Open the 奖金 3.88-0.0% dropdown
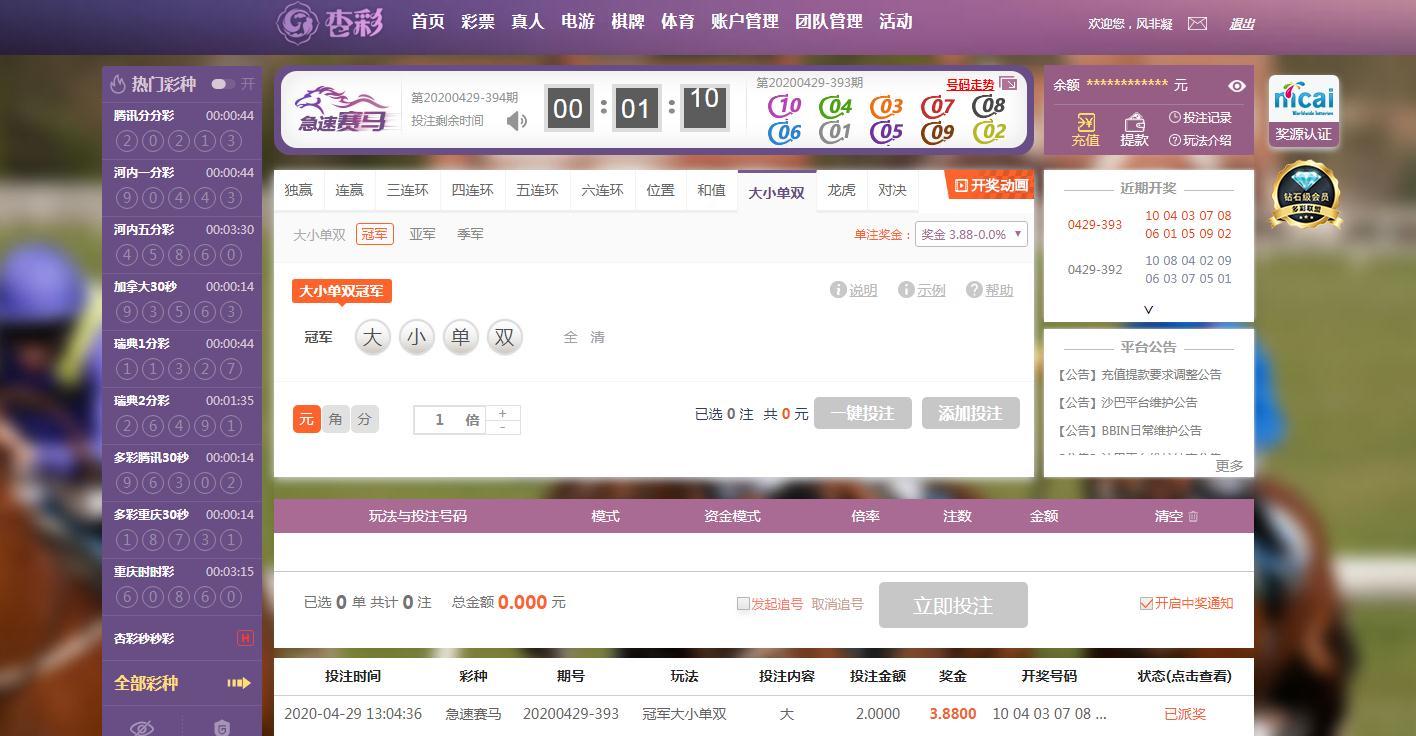Image resolution: width=1416 pixels, height=736 pixels. pyautogui.click(x=972, y=234)
